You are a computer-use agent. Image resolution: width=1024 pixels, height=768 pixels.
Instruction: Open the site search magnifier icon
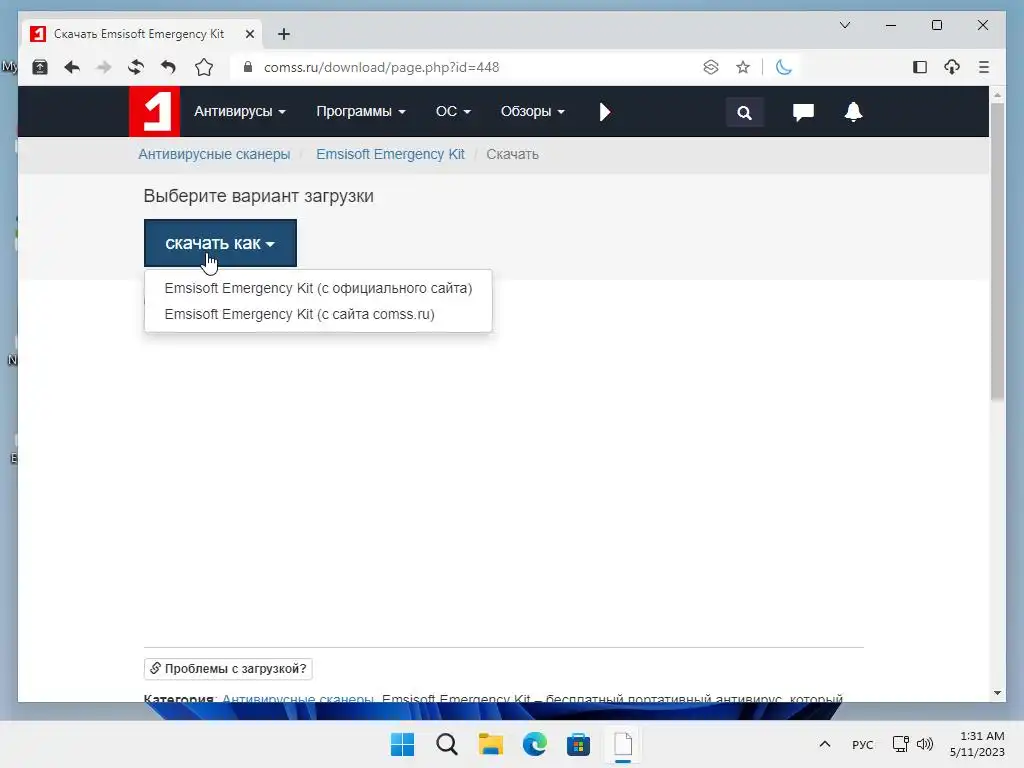coord(744,112)
